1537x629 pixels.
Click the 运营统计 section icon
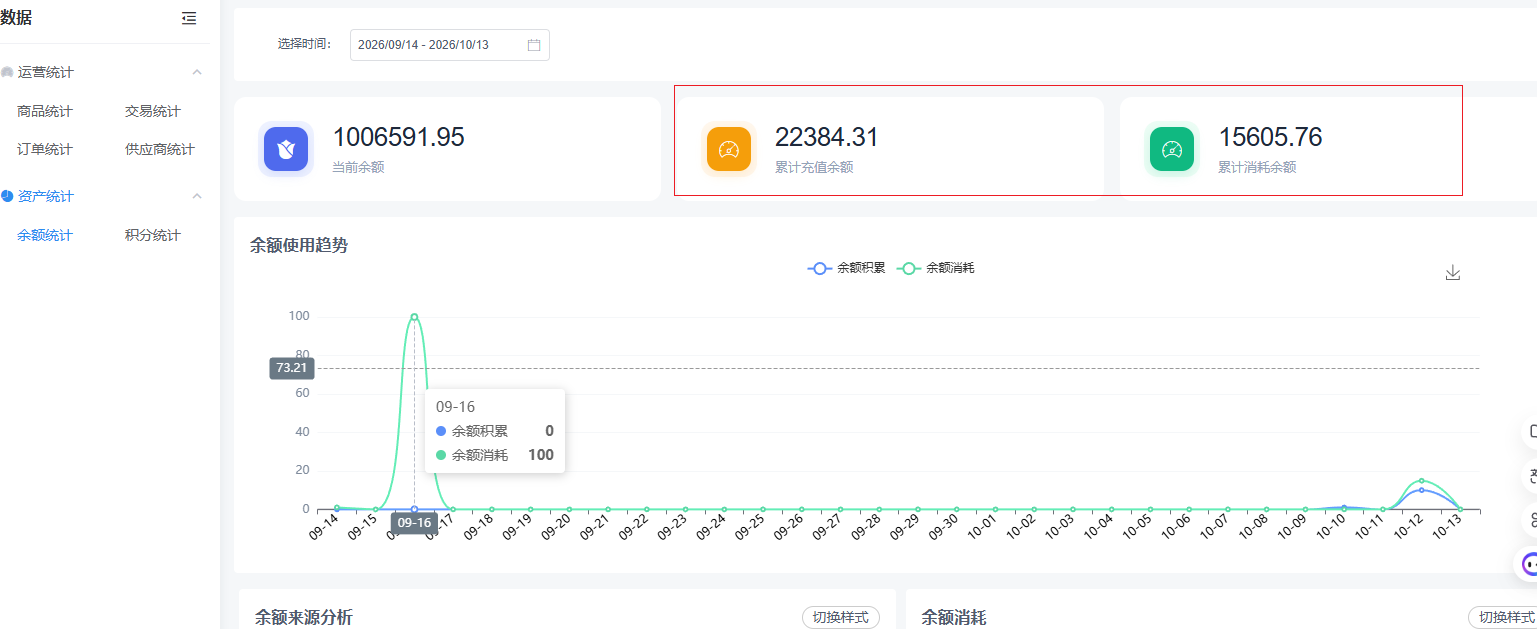click(7, 72)
